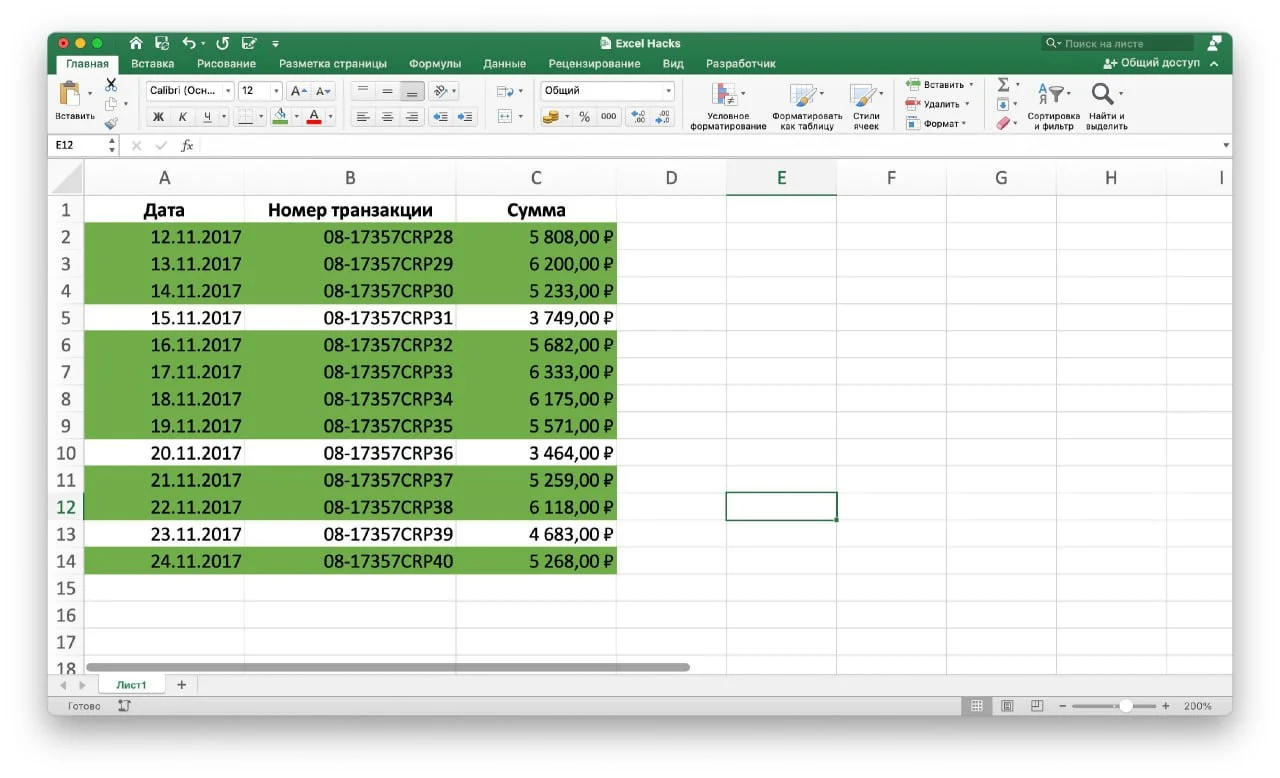Toggle bold Ж formatting
Viewport: 1280px width, 778px height.
[158, 117]
